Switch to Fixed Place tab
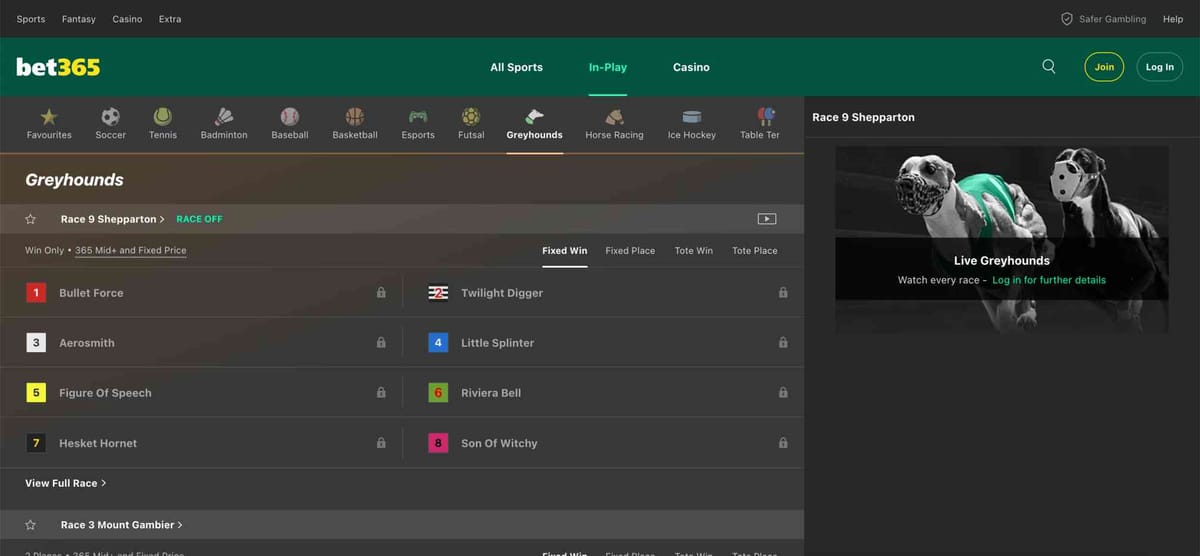 tap(630, 251)
